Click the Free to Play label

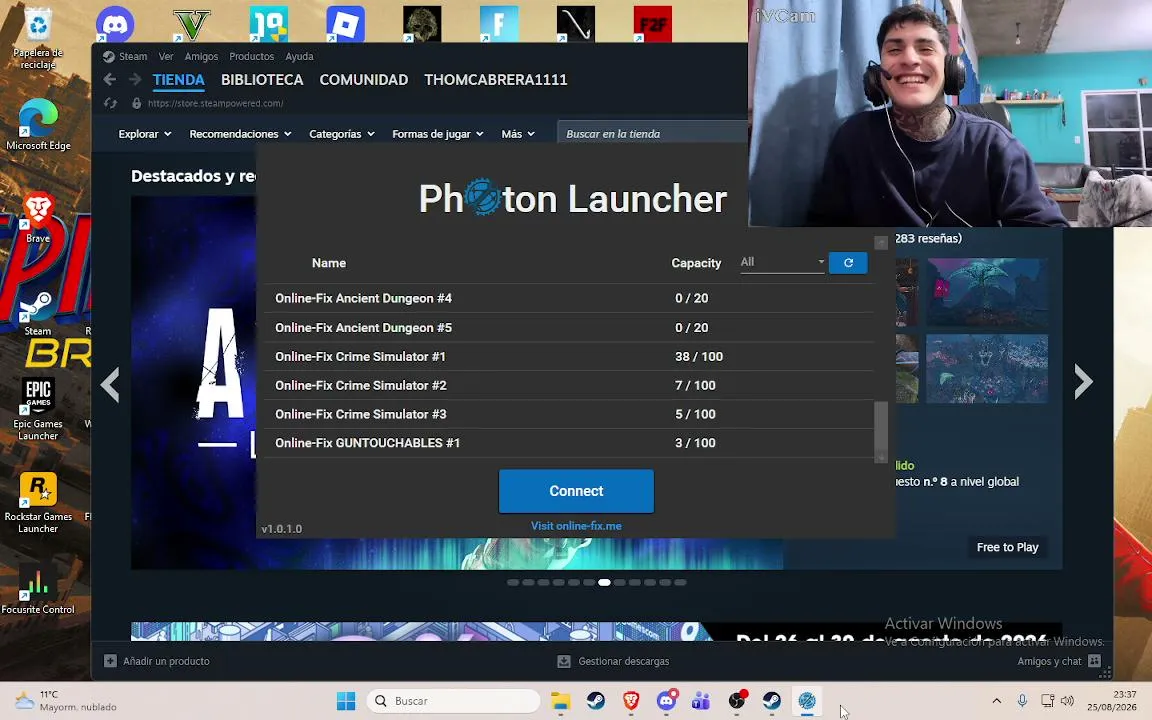coord(1007,547)
